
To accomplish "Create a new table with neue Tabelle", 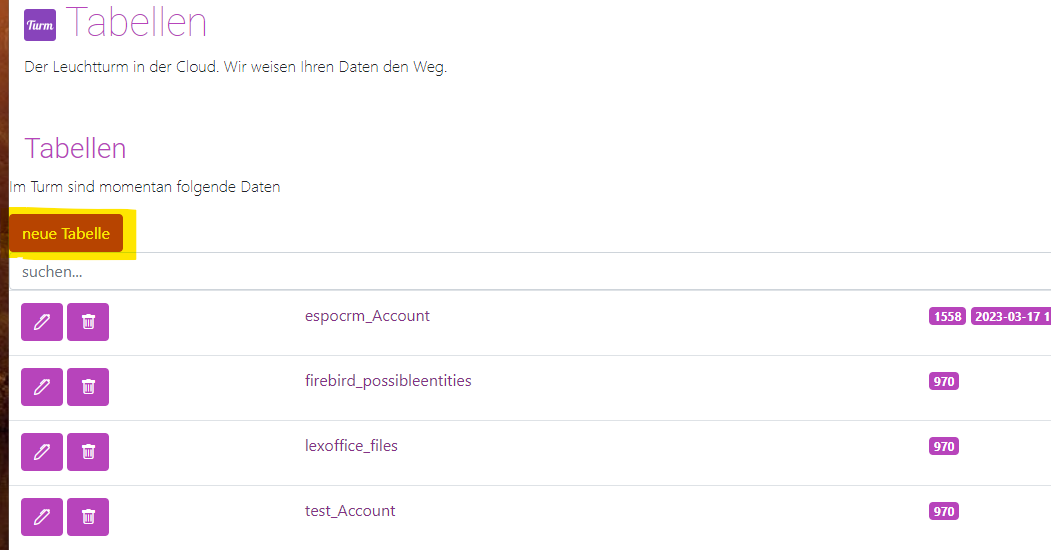I will click(x=66, y=233).
